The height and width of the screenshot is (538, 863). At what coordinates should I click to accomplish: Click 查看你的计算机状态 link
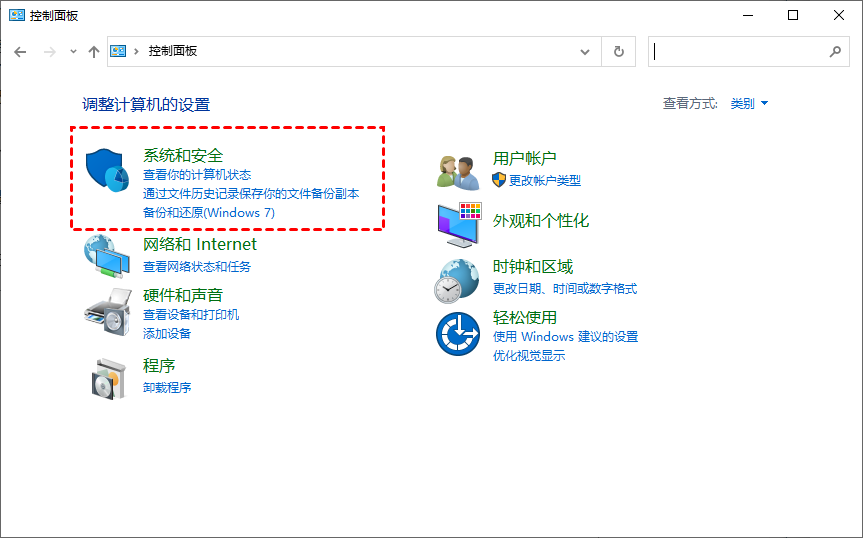click(197, 175)
